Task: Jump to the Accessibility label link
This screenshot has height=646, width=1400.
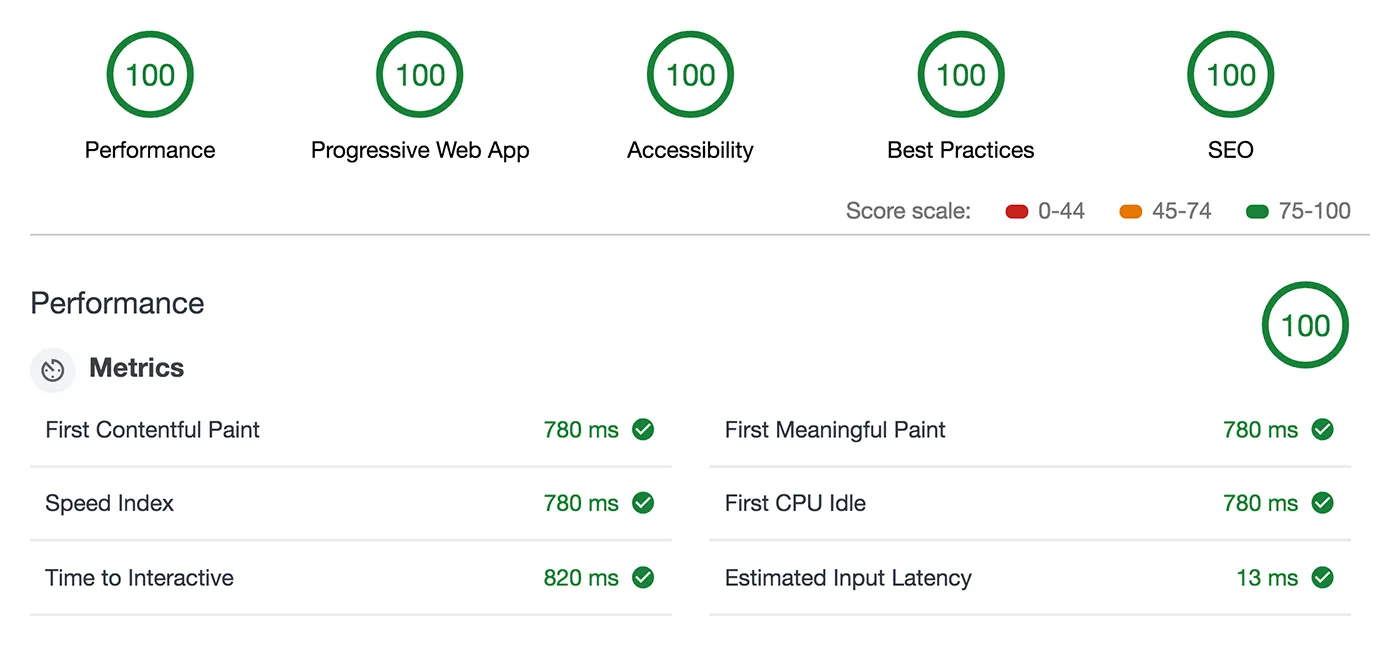Action: (690, 150)
